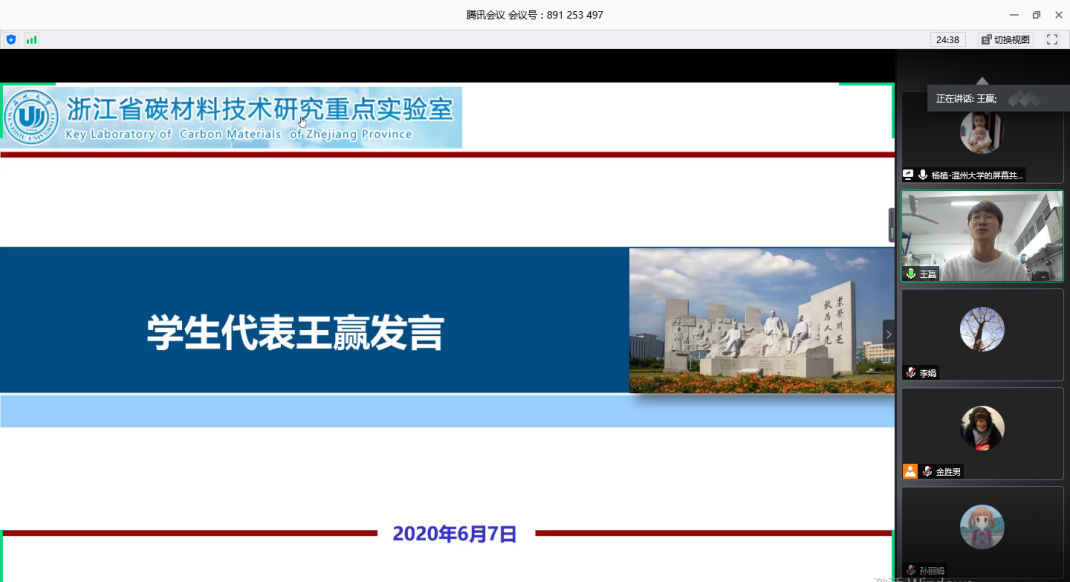Check the green network signal icon
Screen dimensions: 1070x582
click(x=31, y=40)
